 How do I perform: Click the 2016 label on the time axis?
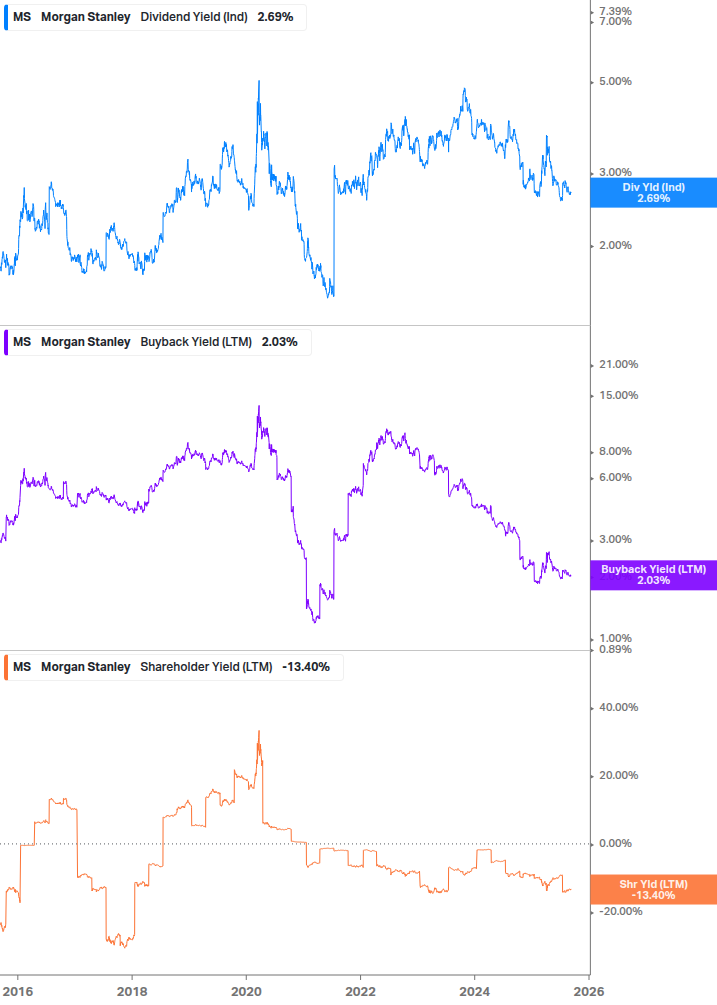tap(17, 992)
